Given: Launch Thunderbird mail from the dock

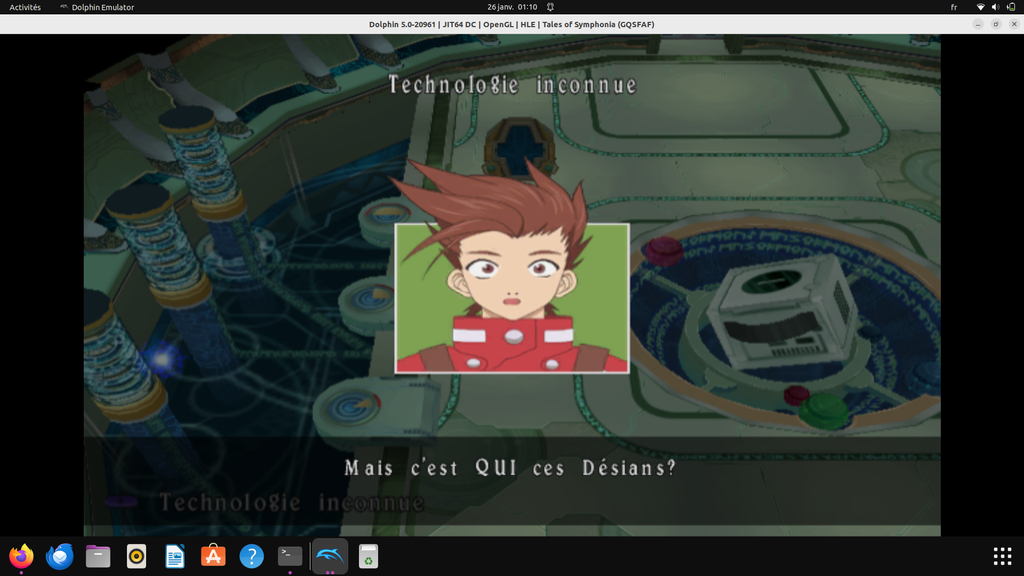Looking at the screenshot, I should 60,556.
